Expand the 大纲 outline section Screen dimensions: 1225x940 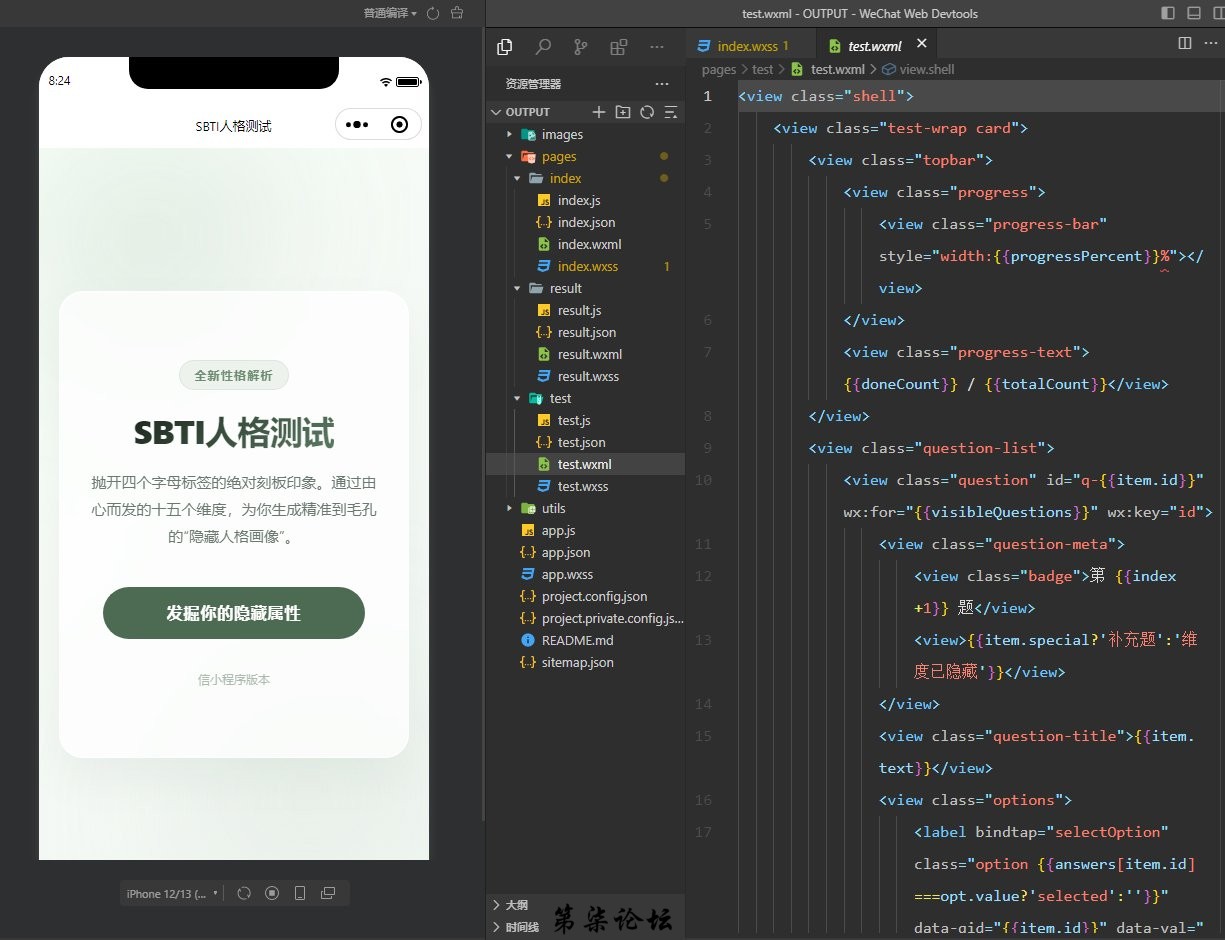coord(516,904)
